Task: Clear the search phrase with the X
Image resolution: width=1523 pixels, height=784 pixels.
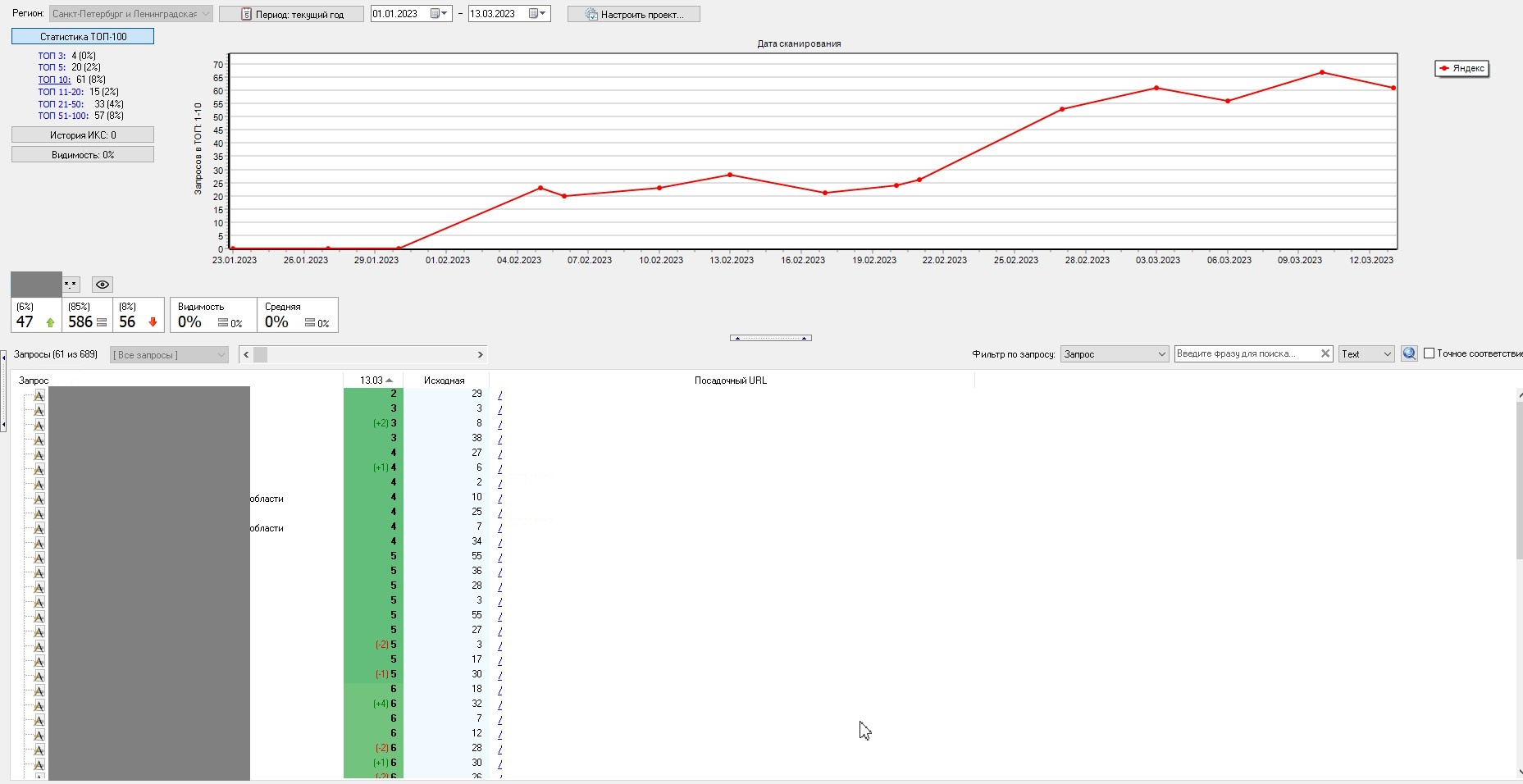Action: (x=1325, y=353)
